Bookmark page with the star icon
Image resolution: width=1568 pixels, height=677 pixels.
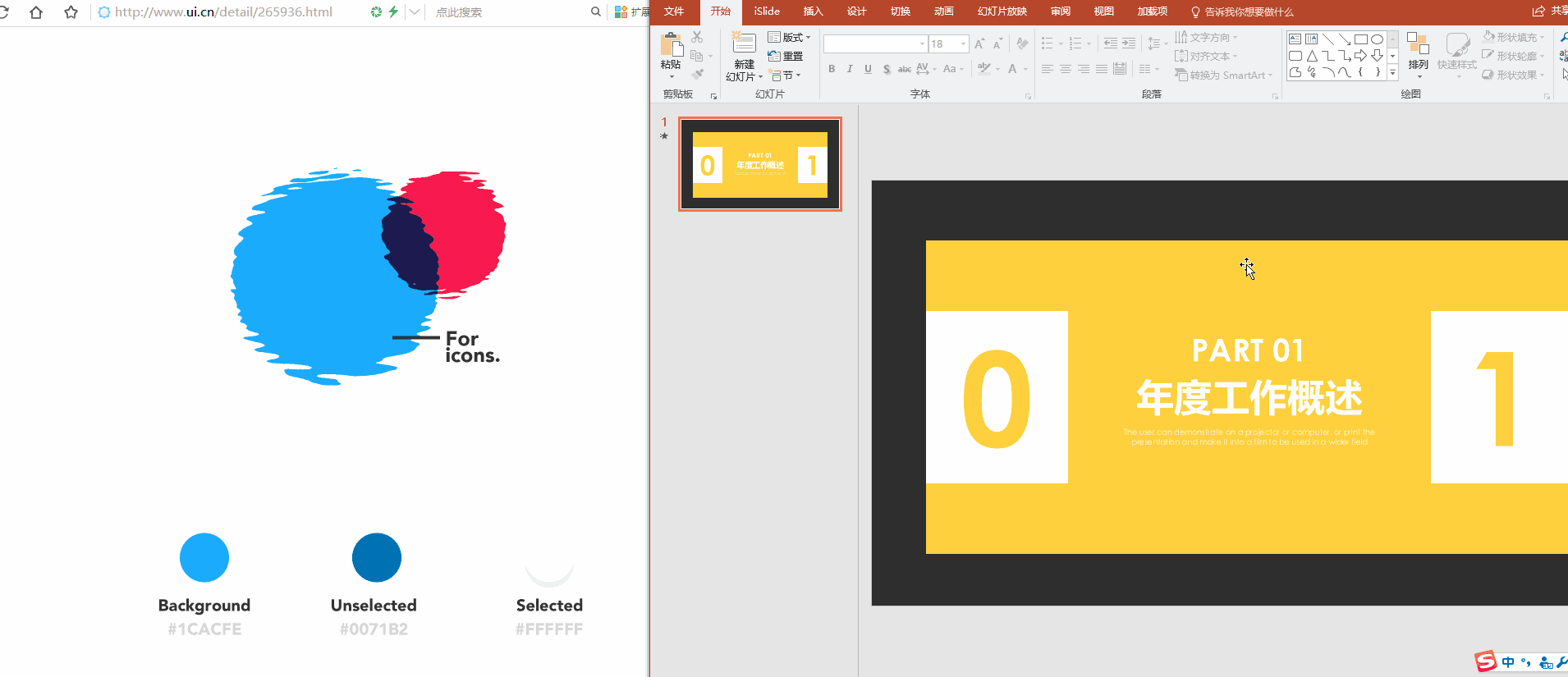tap(71, 12)
